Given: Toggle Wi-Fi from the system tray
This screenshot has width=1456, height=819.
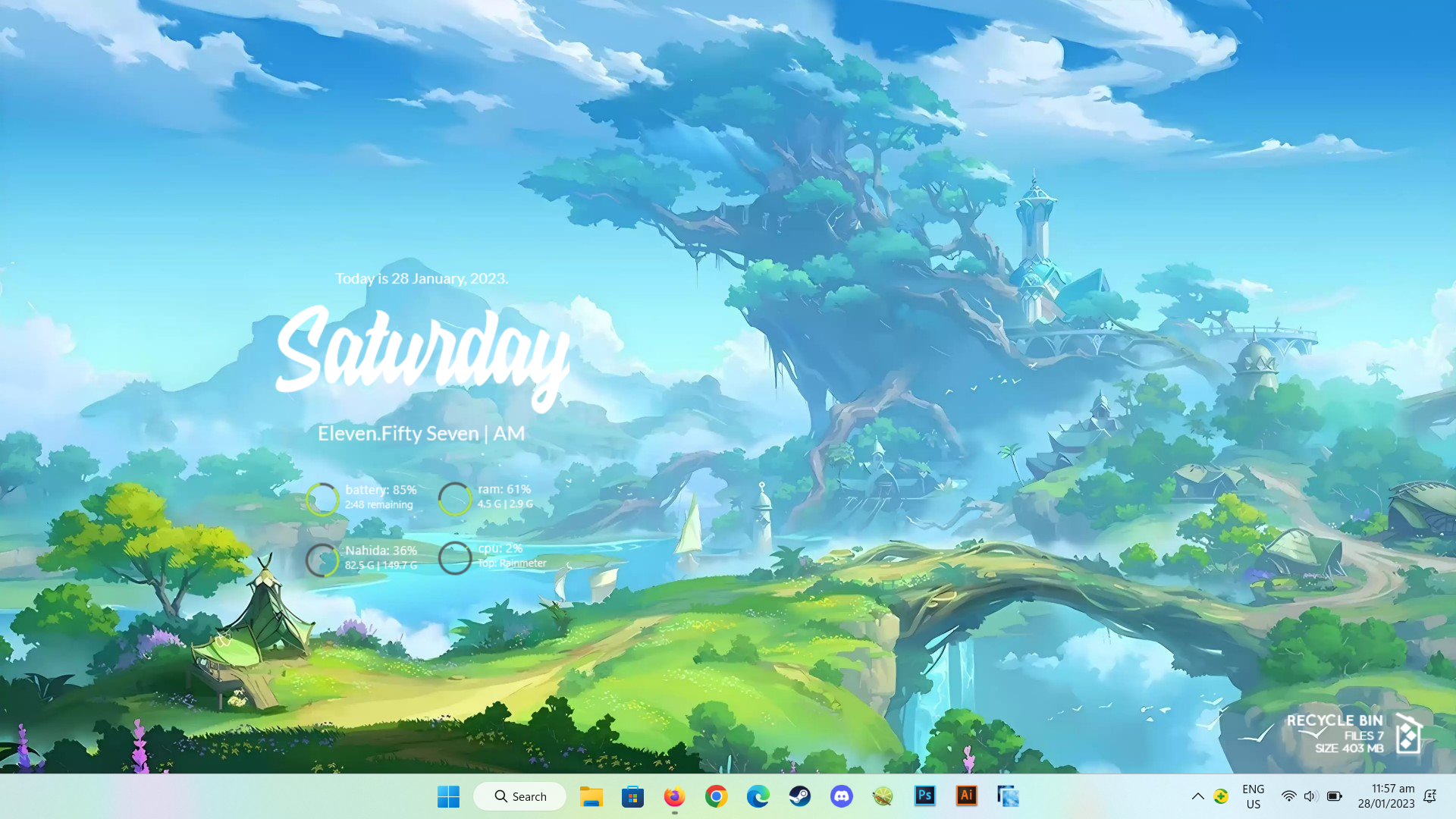Looking at the screenshot, I should coord(1289,796).
